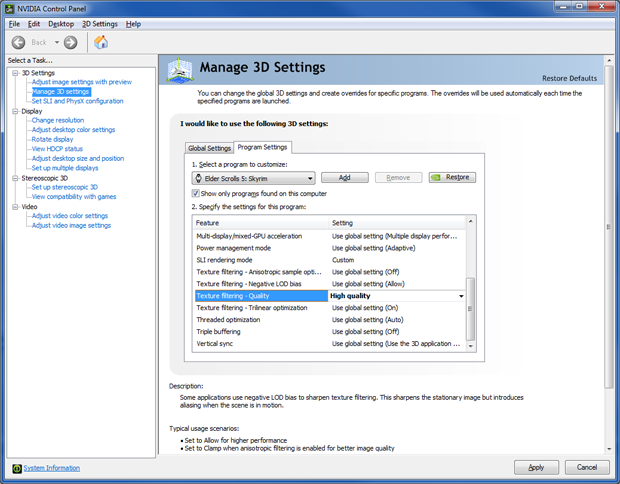The height and width of the screenshot is (484, 620).
Task: Open Adjust image settings with preview
Action: 82,82
